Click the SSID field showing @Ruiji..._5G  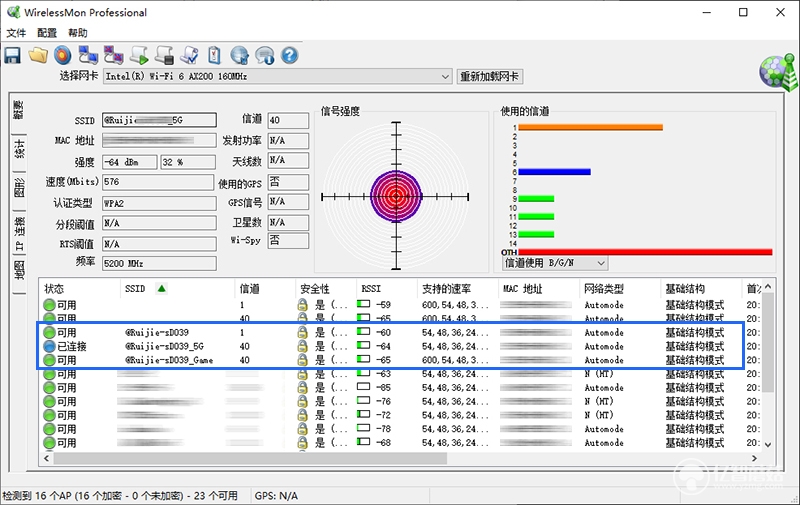[x=159, y=120]
